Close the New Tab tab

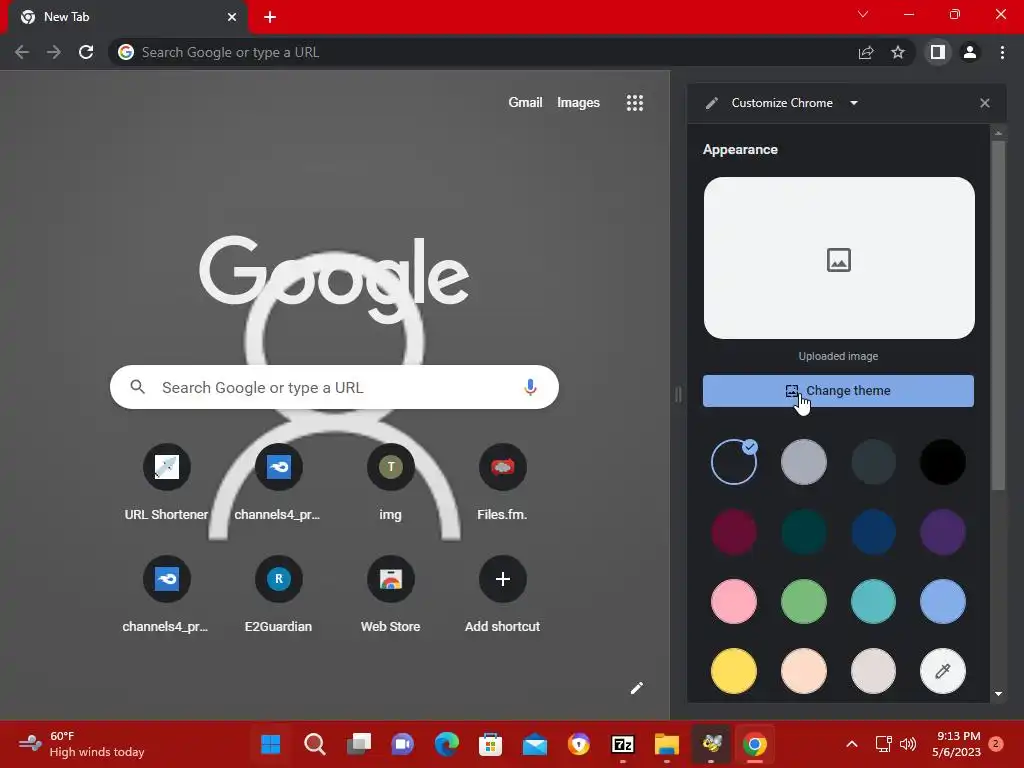[232, 17]
